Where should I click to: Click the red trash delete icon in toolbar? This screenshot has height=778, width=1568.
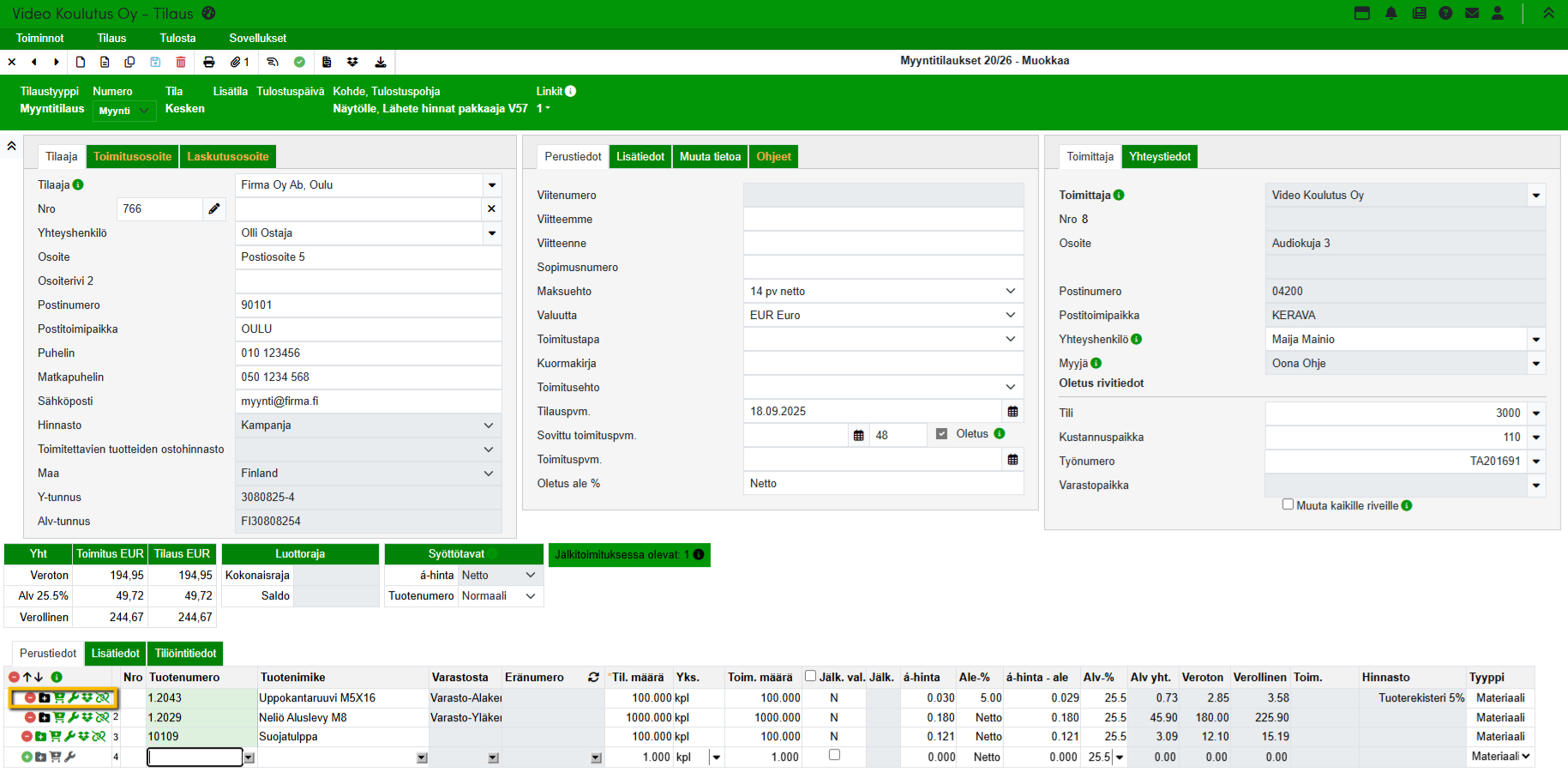[x=181, y=62]
